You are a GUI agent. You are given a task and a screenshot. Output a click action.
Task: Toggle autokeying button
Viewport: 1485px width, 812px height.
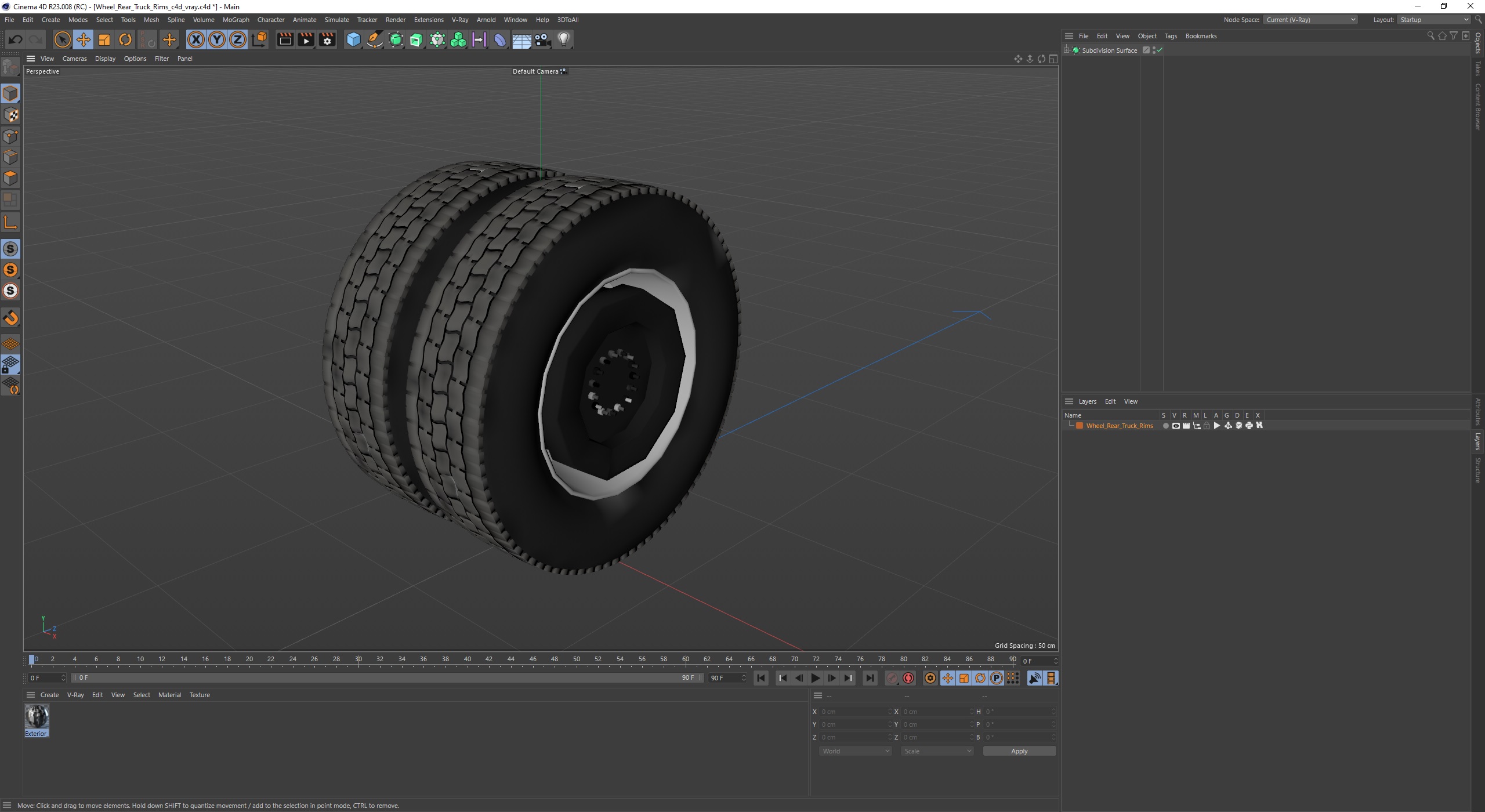908,678
